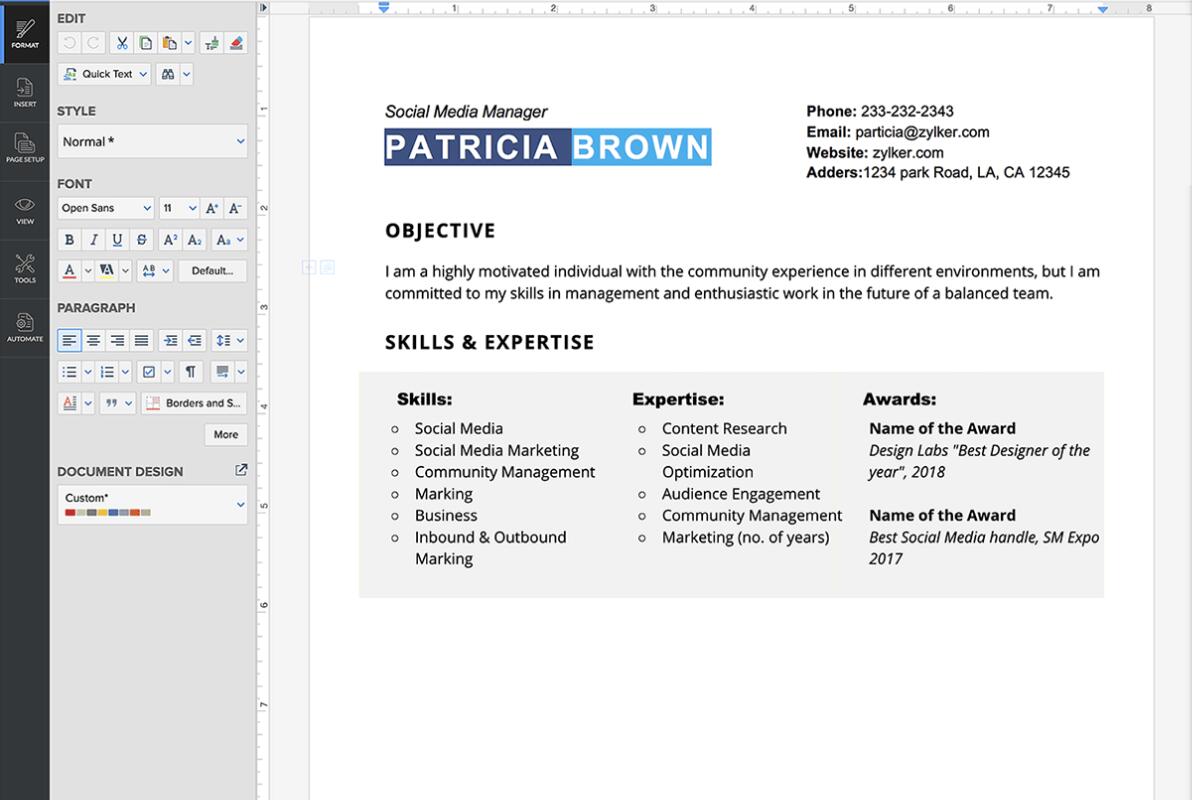The image size is (1192, 800).
Task: Toggle the paragraph marks pilcrow icon
Action: click(x=191, y=372)
